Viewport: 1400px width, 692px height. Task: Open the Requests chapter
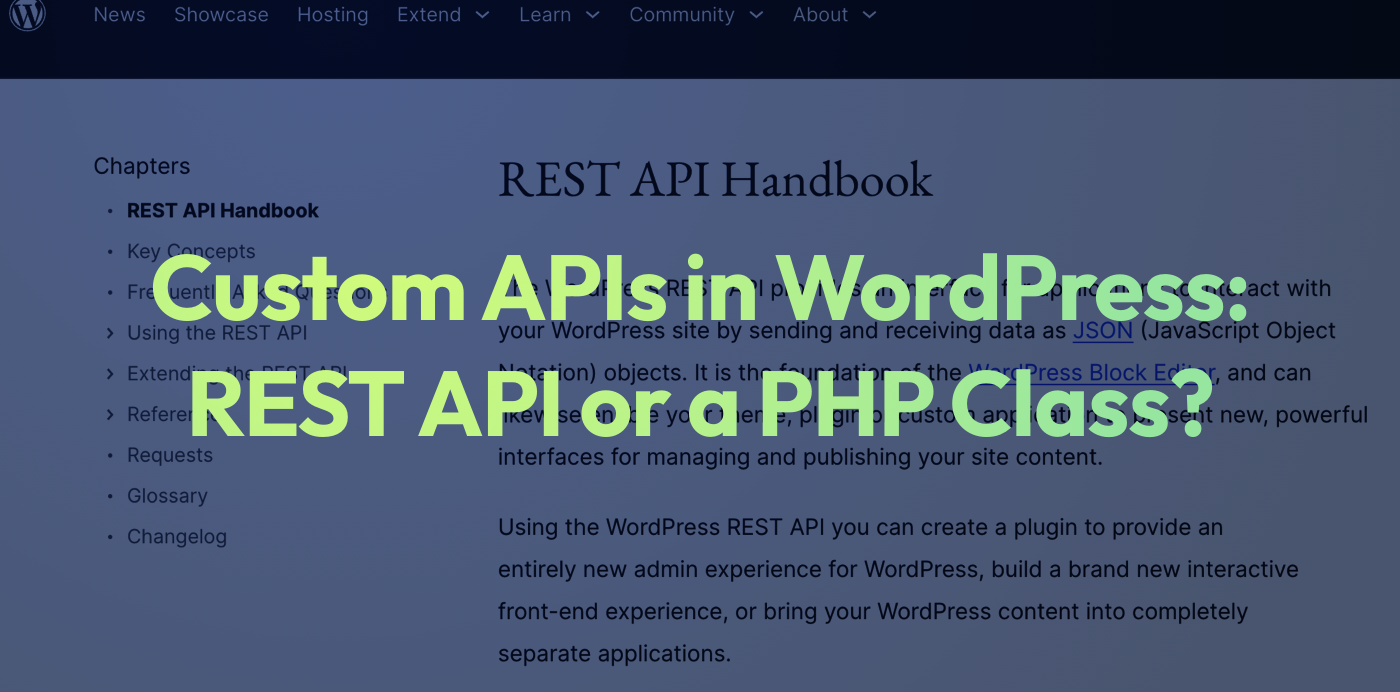coord(170,454)
